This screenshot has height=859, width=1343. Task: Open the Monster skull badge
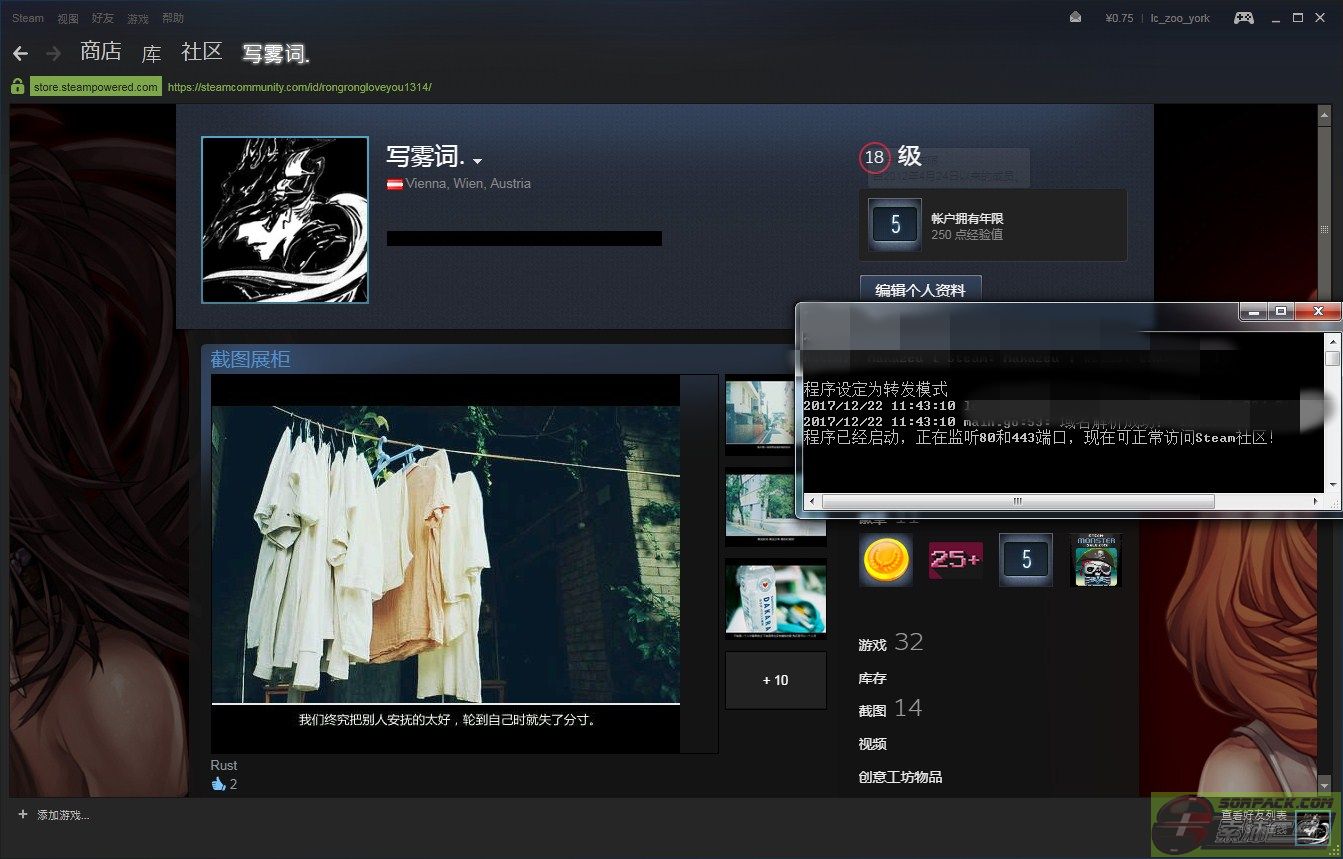[x=1096, y=560]
